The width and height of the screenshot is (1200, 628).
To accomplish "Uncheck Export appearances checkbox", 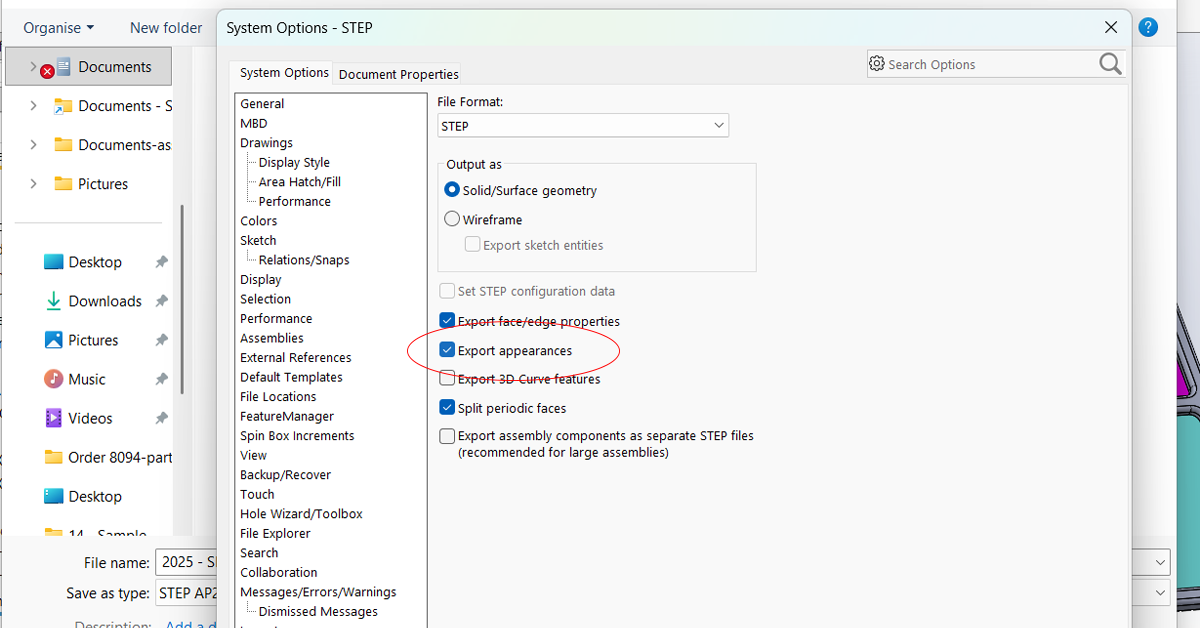I will click(x=447, y=351).
